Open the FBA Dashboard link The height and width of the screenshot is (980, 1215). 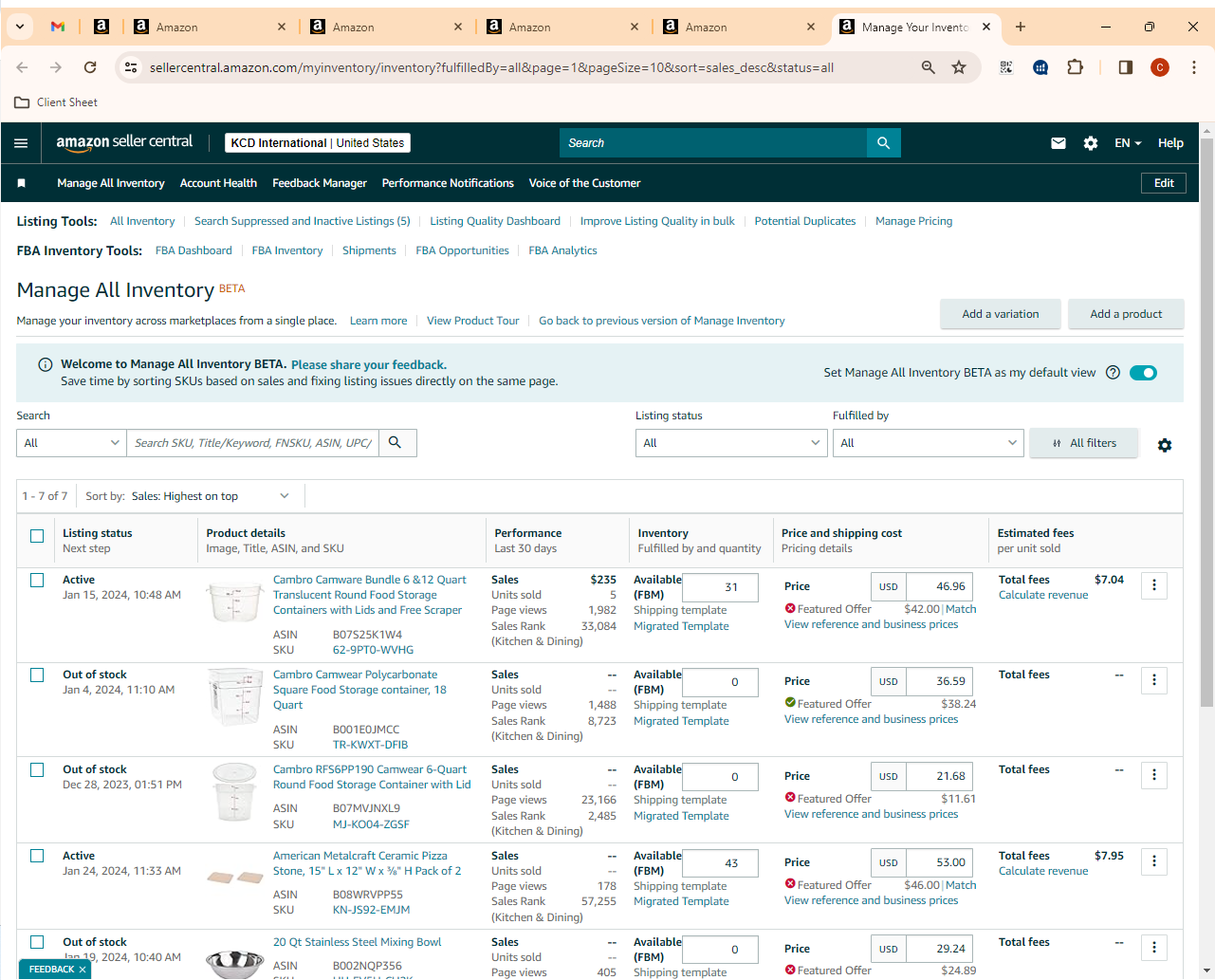coord(193,250)
